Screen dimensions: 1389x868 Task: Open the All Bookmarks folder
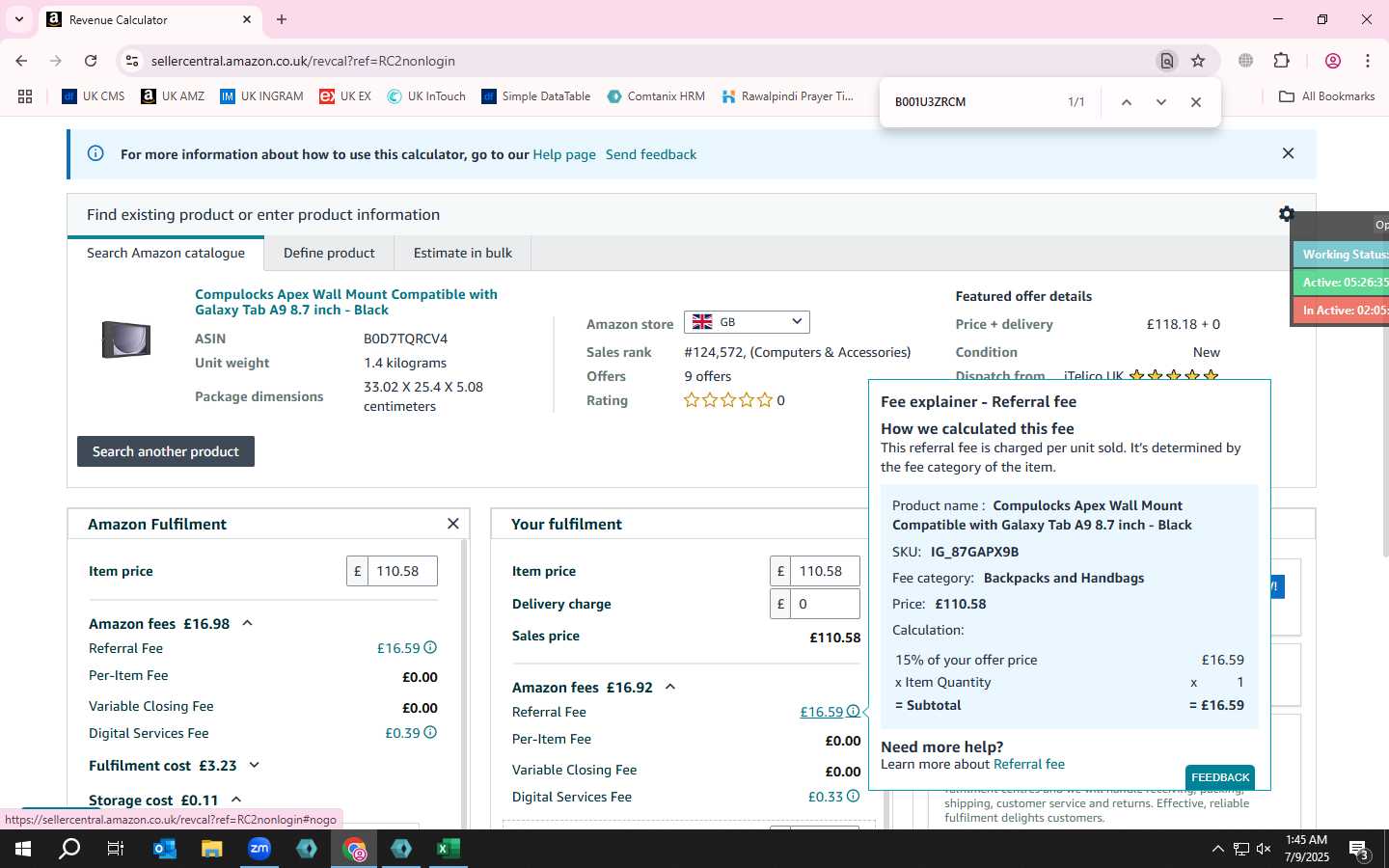tap(1326, 96)
